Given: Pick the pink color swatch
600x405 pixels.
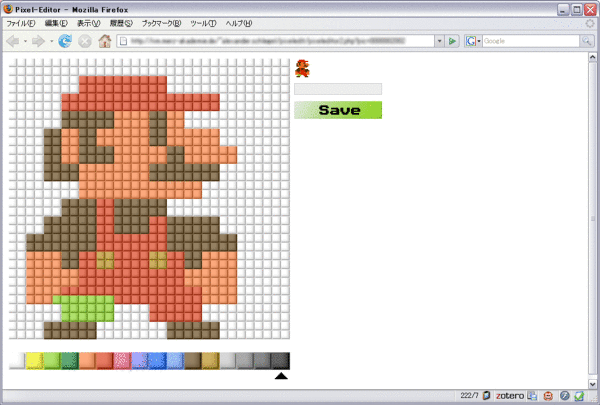Looking at the screenshot, I should (122, 360).
